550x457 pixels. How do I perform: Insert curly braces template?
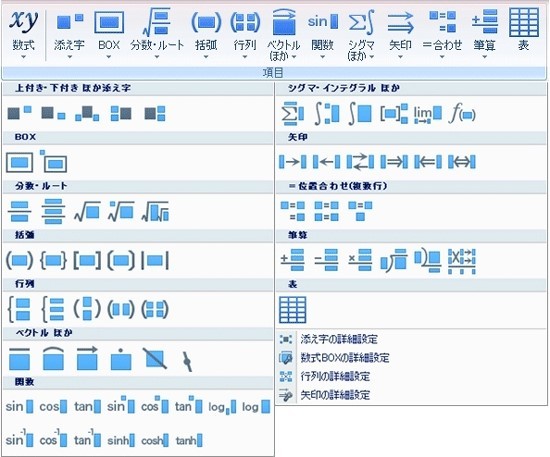pyautogui.click(x=53, y=261)
